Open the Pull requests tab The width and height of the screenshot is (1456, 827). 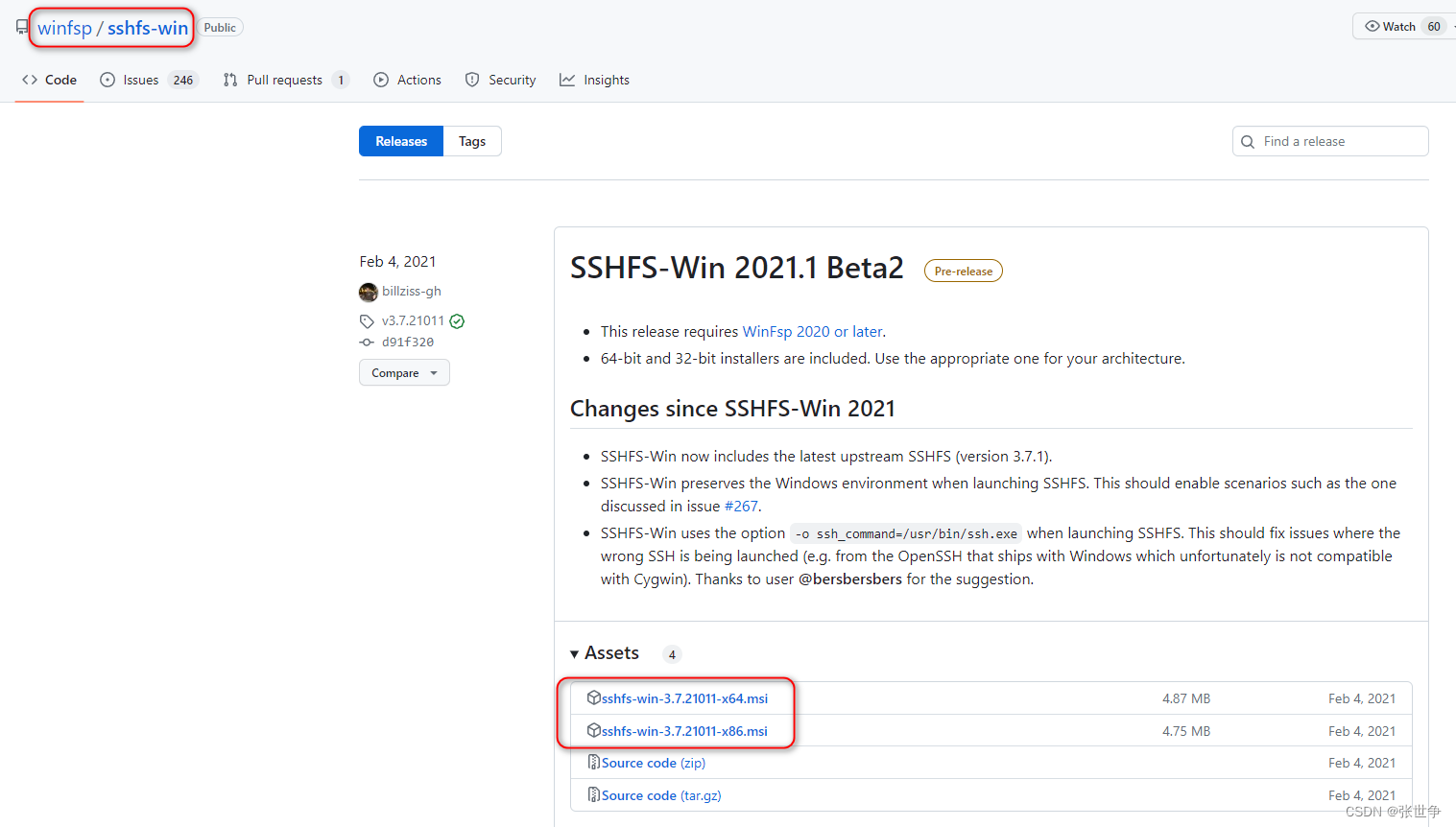[284, 80]
